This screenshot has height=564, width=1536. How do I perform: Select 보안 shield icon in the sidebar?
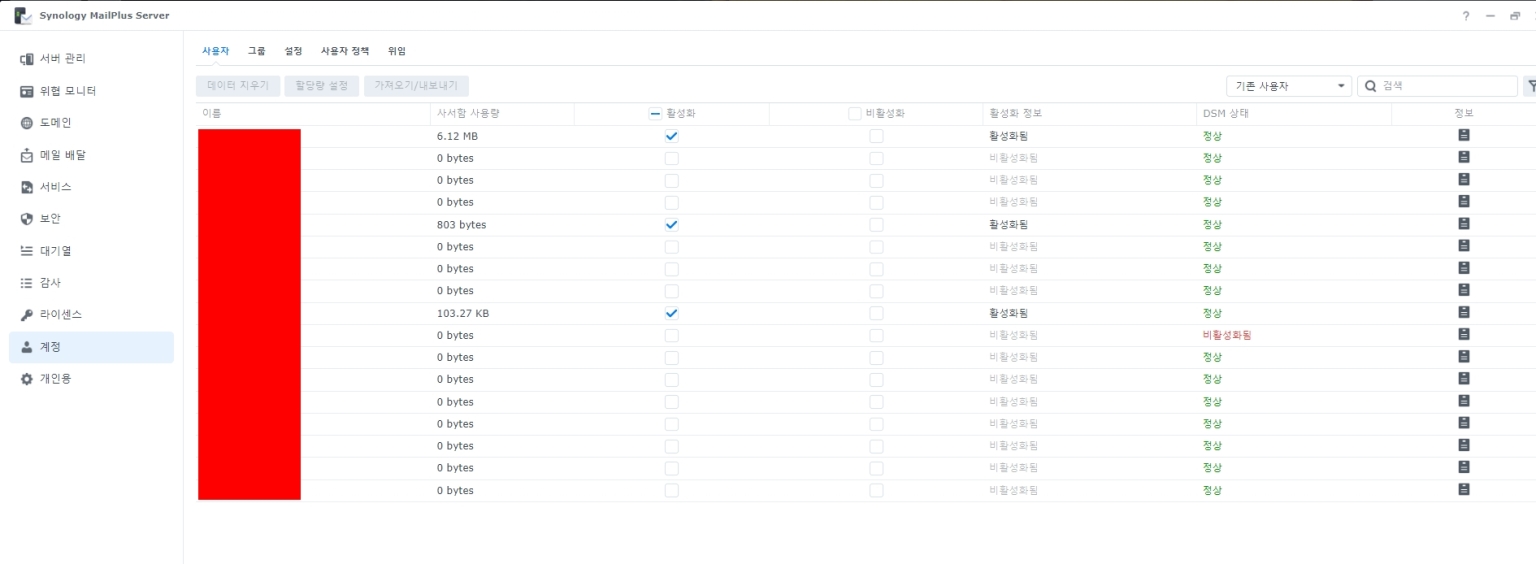27,219
